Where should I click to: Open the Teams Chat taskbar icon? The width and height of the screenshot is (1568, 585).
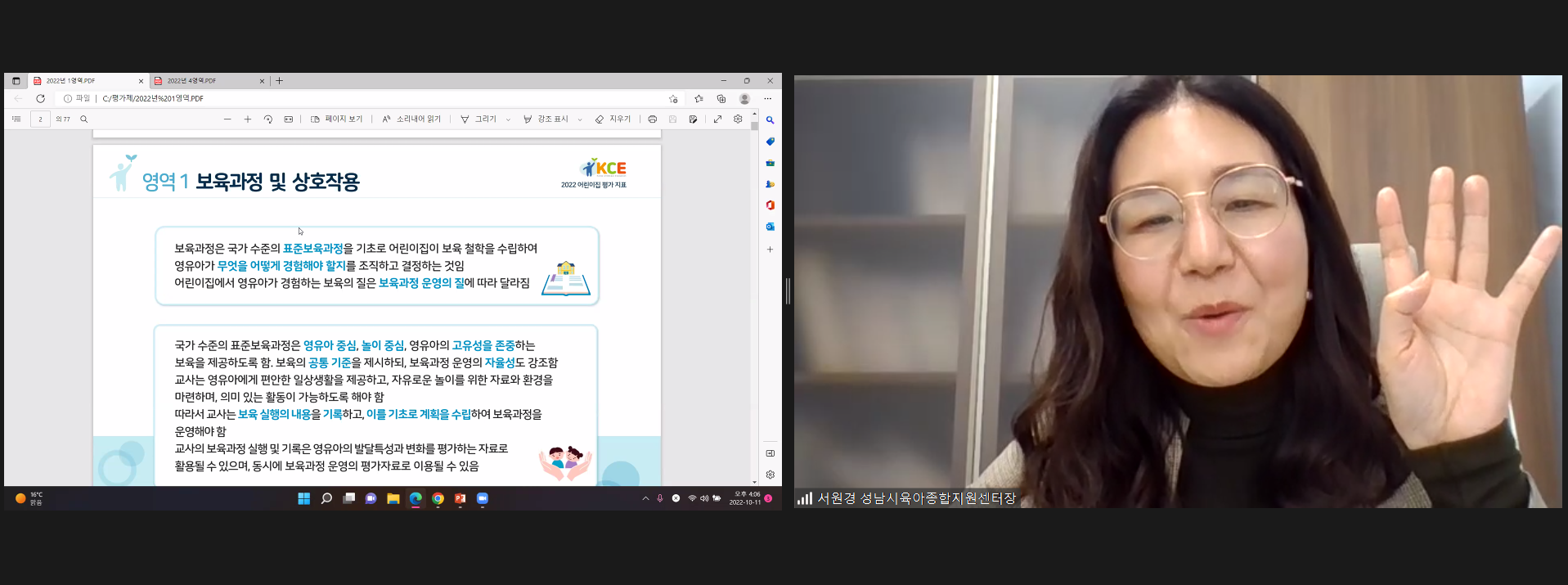(371, 498)
